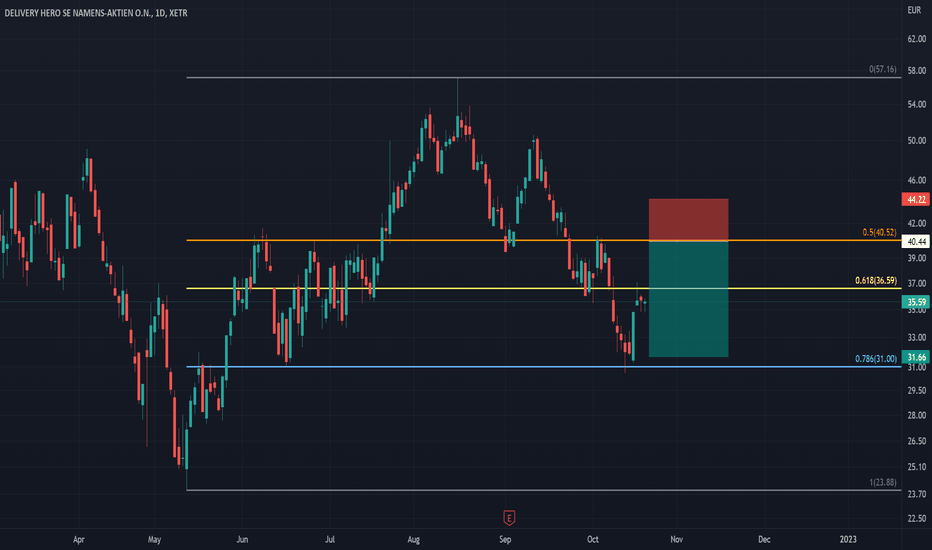
Task: Click the 39.00 price scale value
Action: pyautogui.click(x=917, y=257)
